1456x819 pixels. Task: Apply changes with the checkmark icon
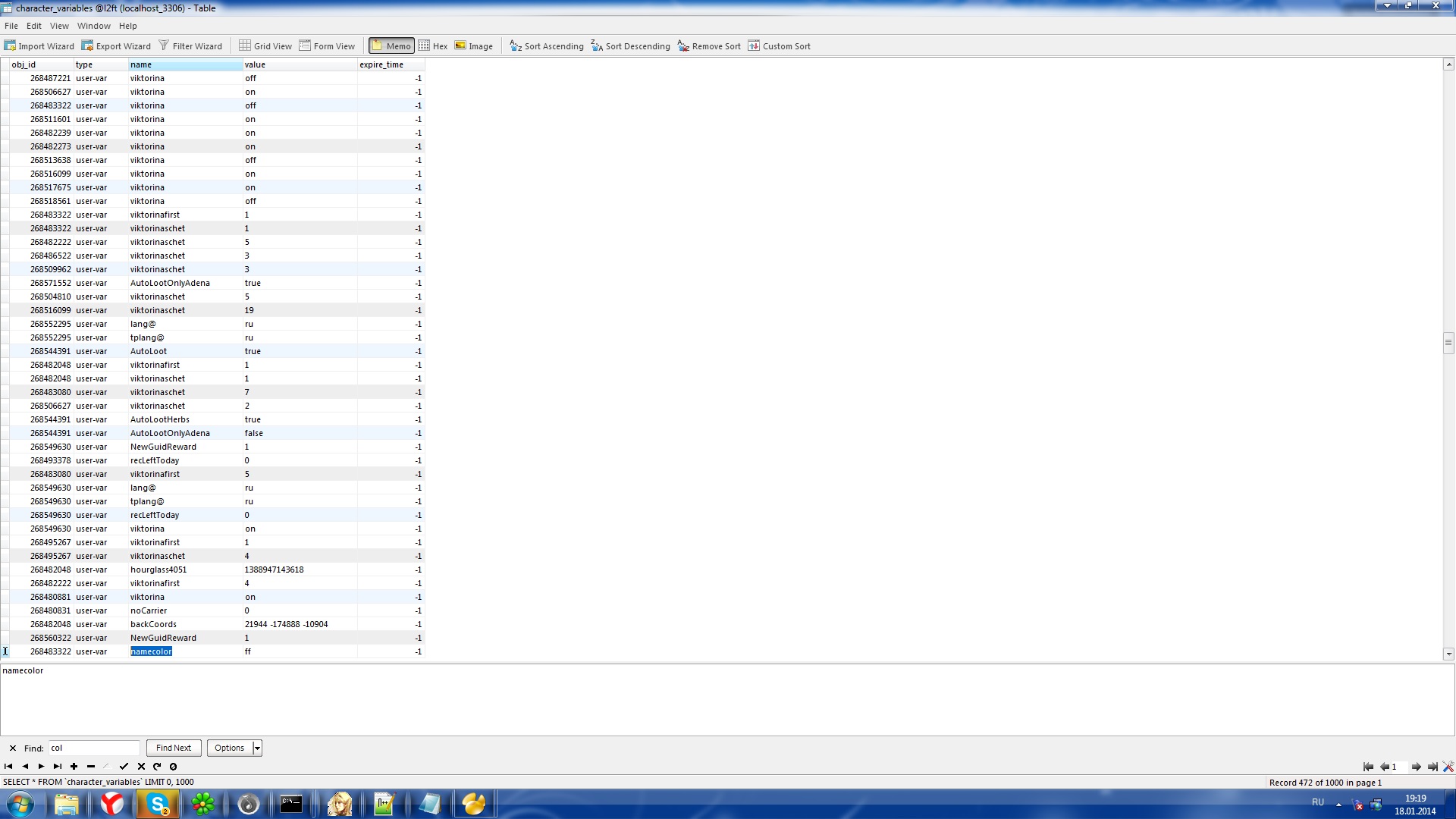coord(124,767)
